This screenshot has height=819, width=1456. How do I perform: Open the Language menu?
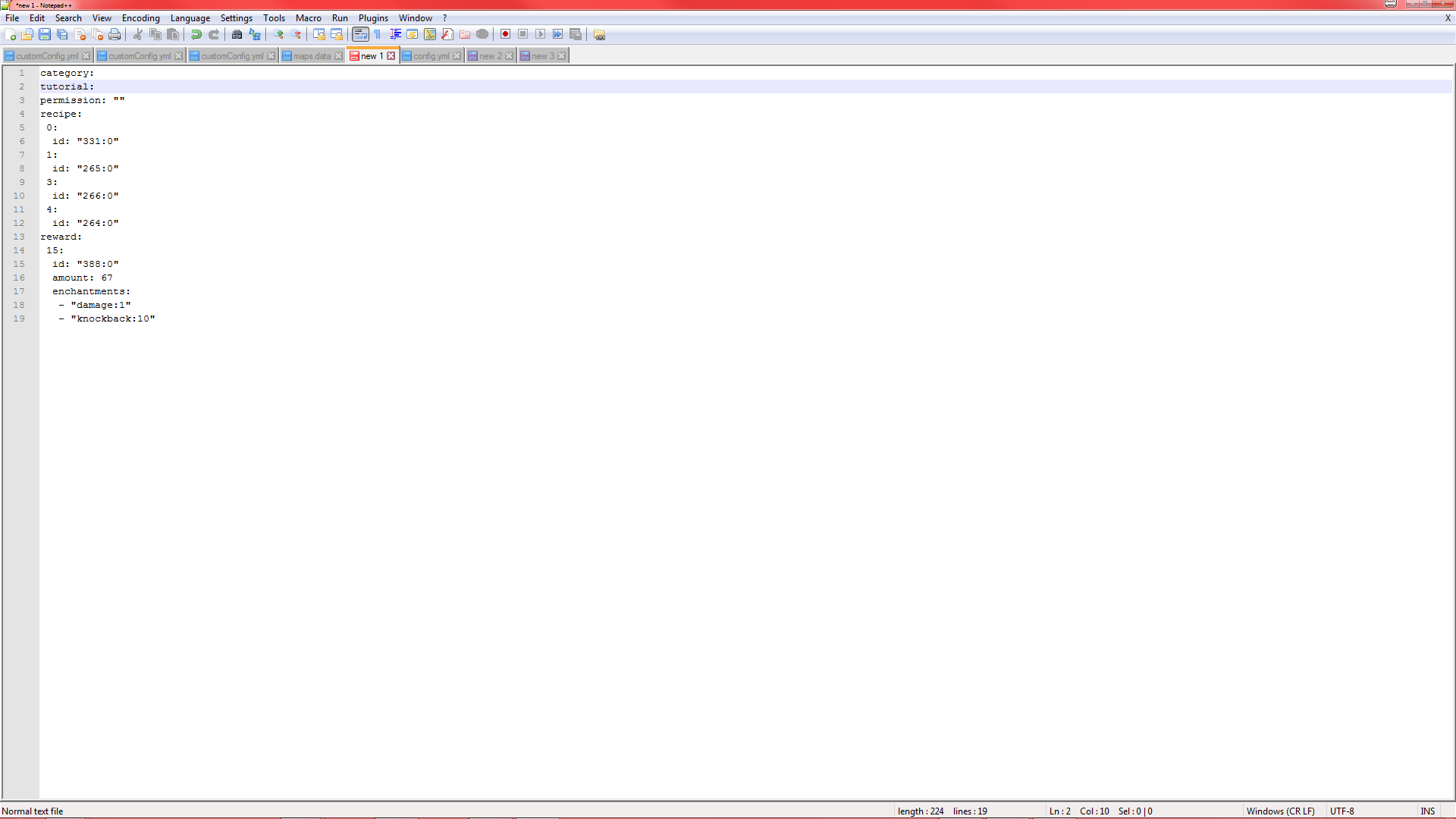pyautogui.click(x=190, y=18)
